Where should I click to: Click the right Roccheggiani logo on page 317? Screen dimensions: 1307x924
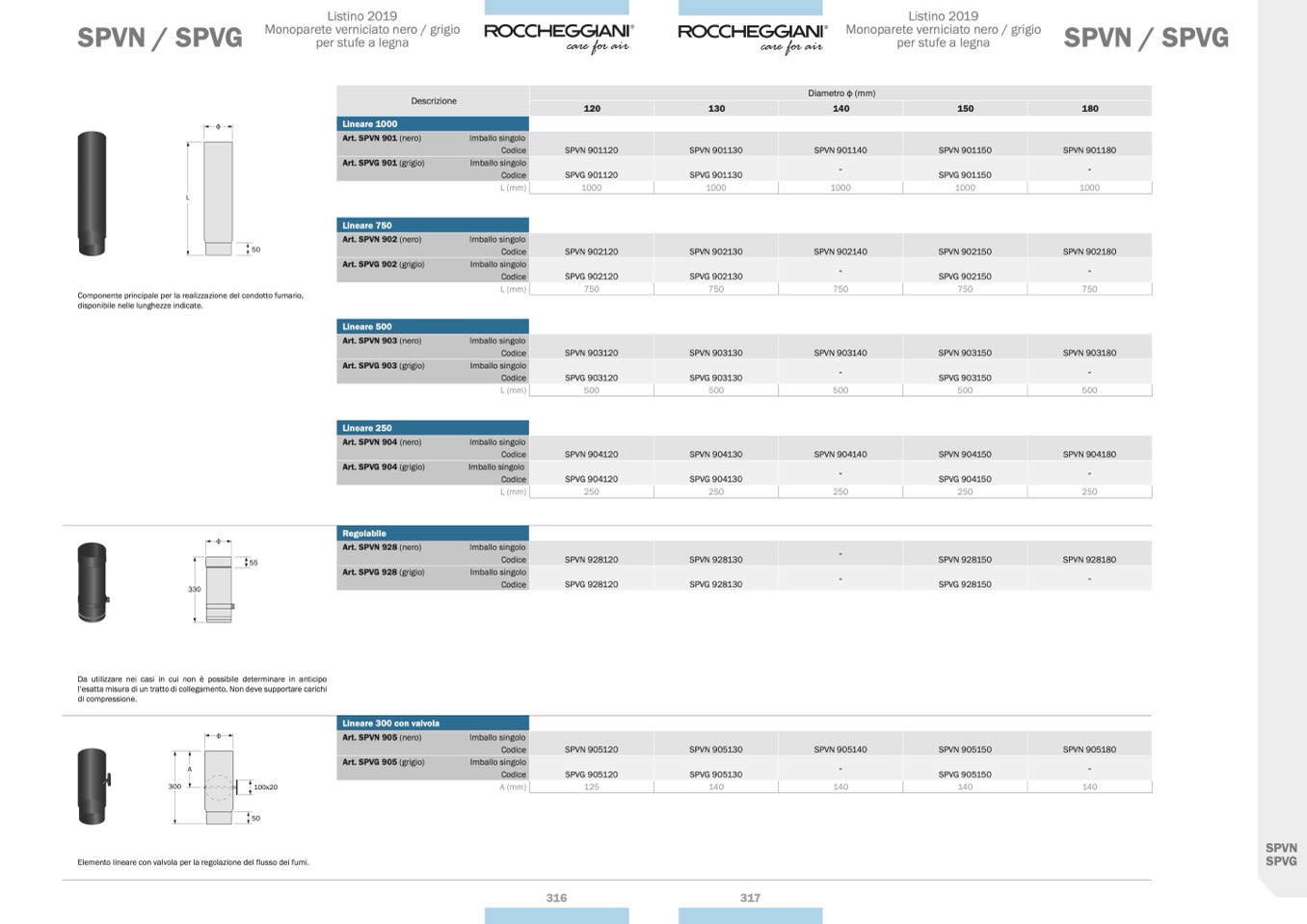(x=752, y=37)
